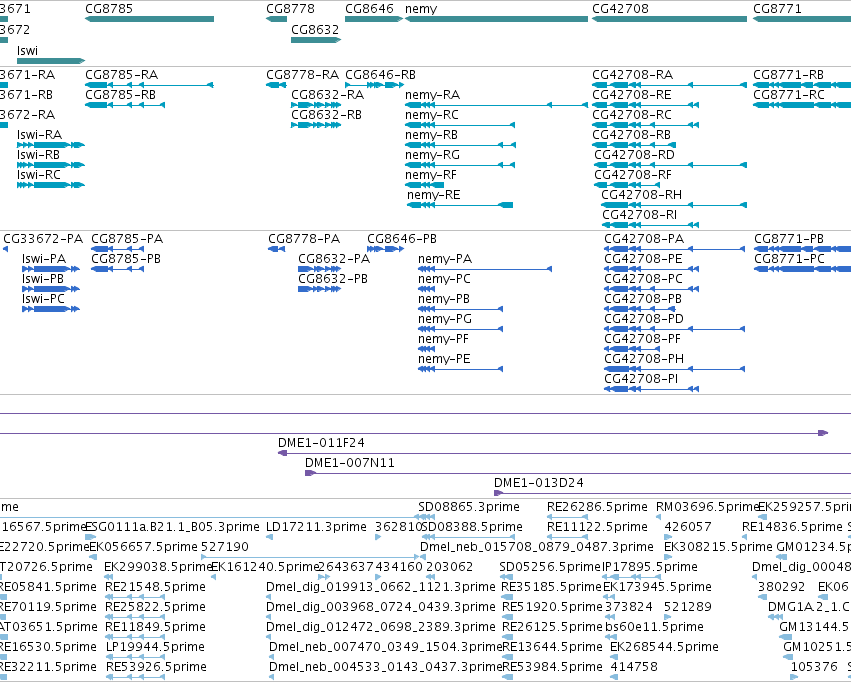This screenshot has width=851, height=682.
Task: Select the CG8778-PA protein label
Action: 304,239
